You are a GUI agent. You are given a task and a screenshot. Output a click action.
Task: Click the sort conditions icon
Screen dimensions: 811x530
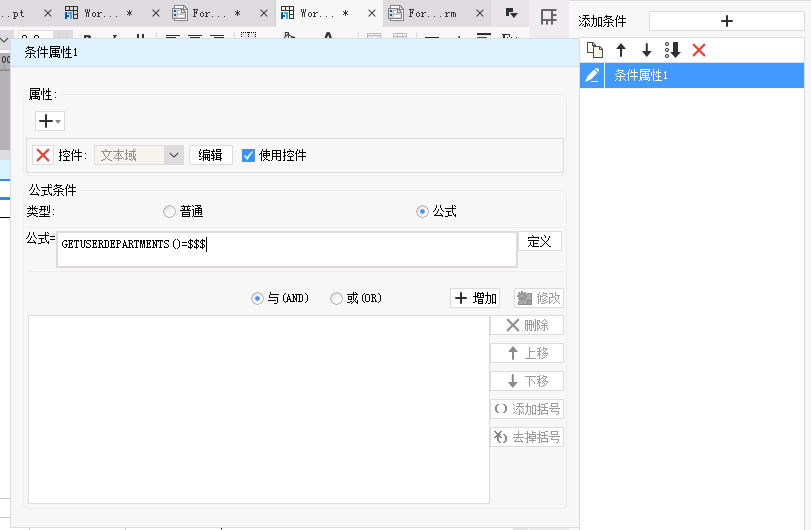(x=672, y=50)
